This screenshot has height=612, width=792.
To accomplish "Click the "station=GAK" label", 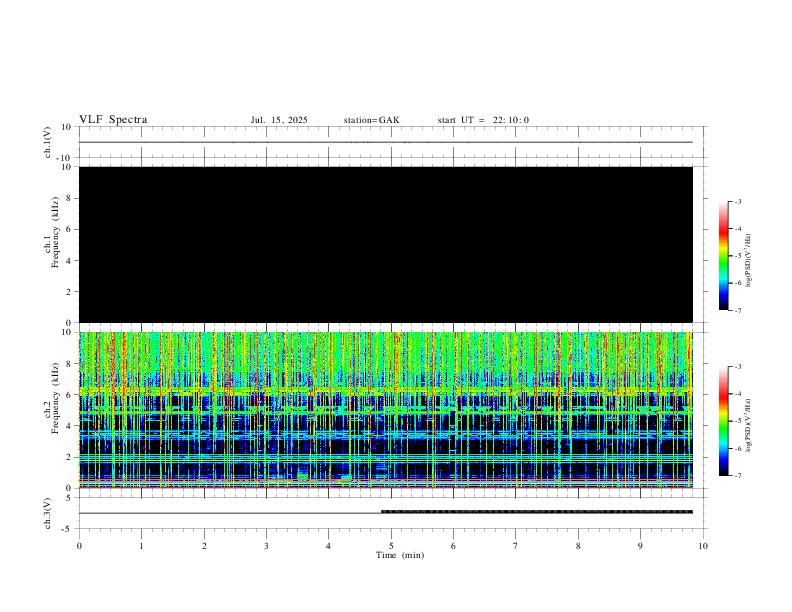I will (371, 120).
